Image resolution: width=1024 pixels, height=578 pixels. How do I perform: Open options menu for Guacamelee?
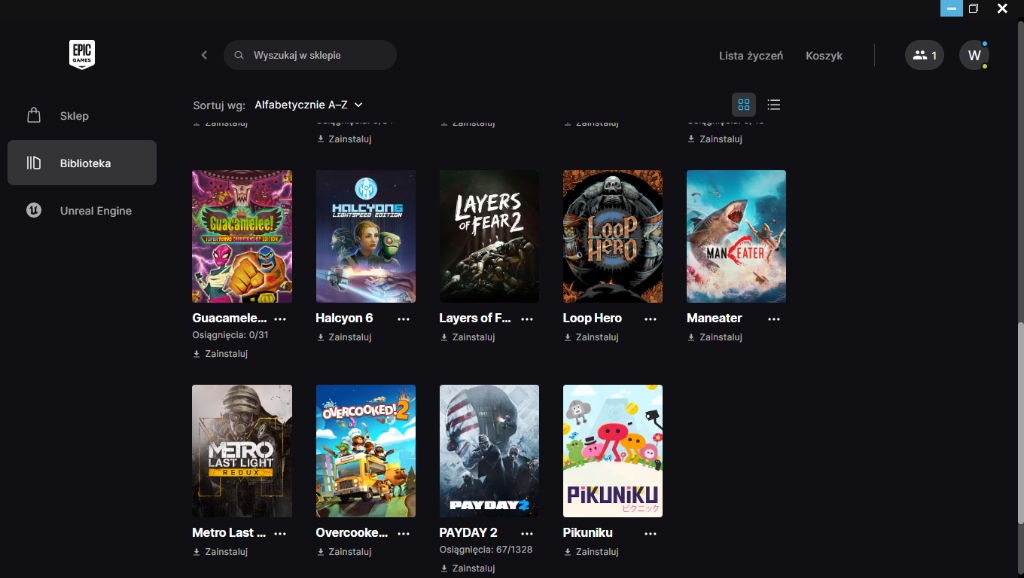coord(280,319)
